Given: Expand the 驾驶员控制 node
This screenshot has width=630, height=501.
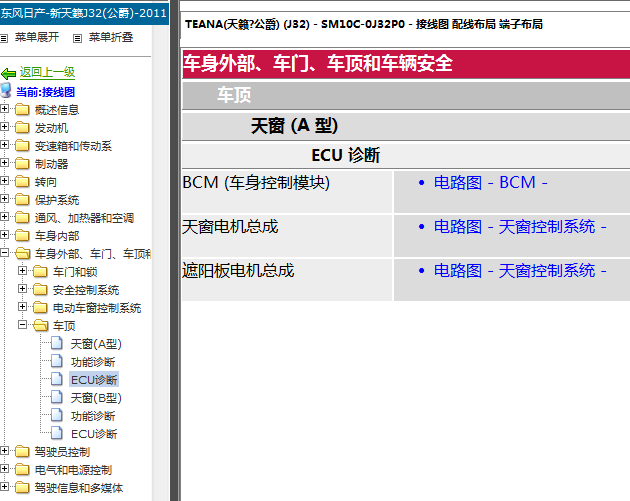Looking at the screenshot, I should click(4, 451).
